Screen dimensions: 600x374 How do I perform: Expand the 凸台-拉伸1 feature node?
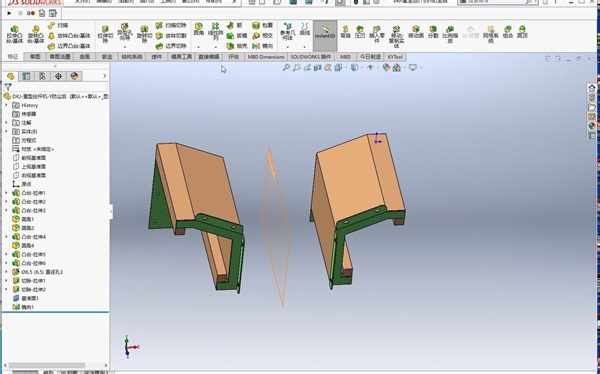(x=6, y=193)
